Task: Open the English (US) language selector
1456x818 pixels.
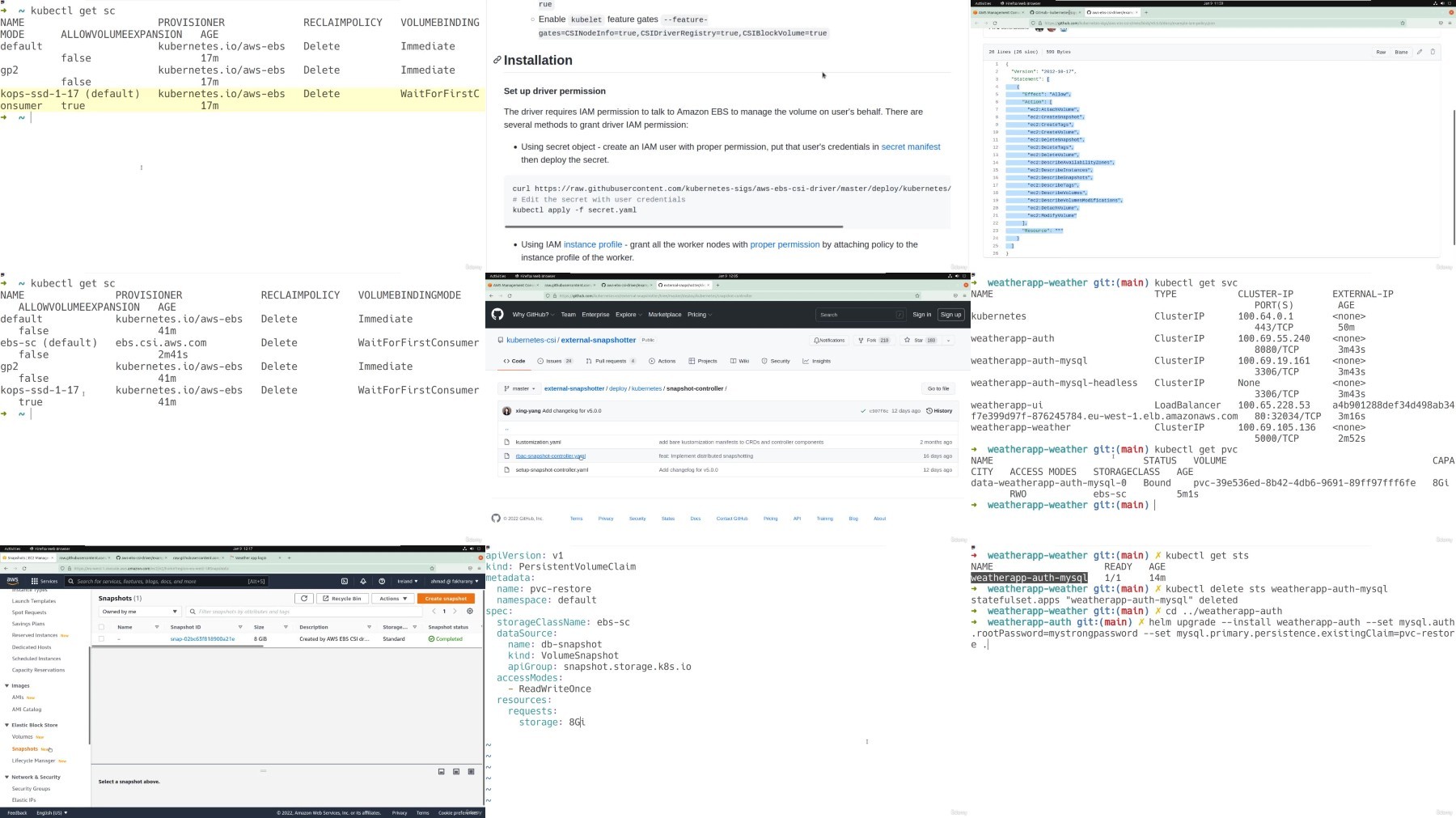Action: tap(52, 812)
